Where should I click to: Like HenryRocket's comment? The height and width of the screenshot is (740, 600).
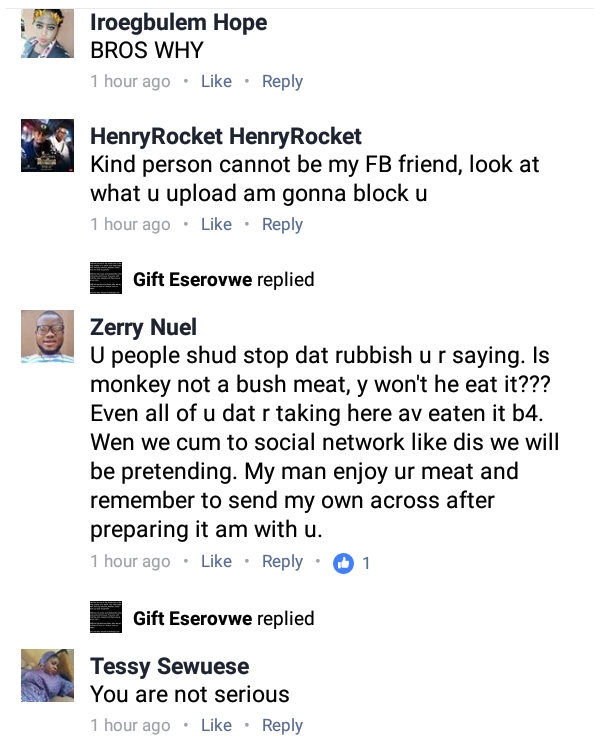point(216,224)
